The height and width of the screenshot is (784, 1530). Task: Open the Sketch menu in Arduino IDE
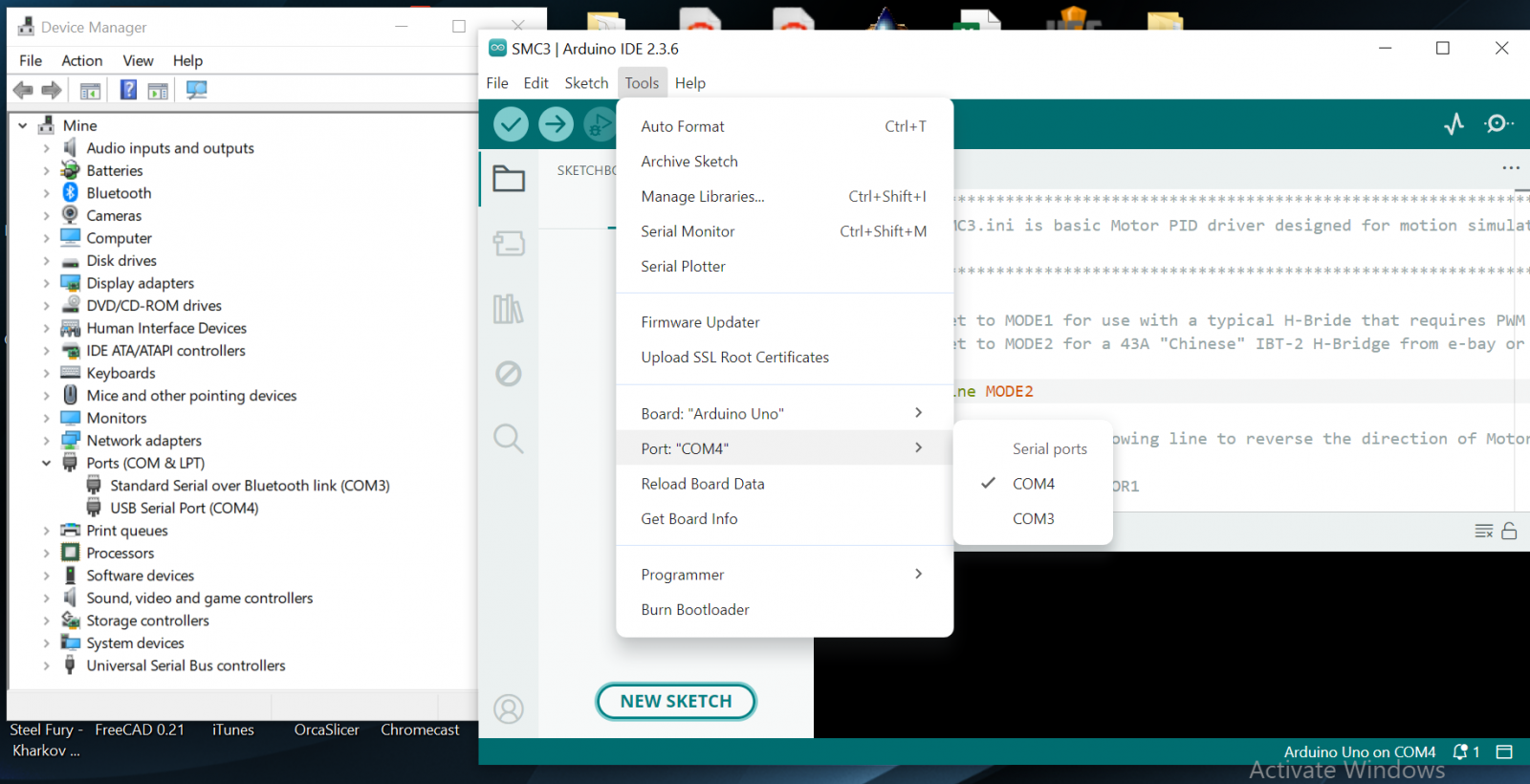[x=586, y=83]
